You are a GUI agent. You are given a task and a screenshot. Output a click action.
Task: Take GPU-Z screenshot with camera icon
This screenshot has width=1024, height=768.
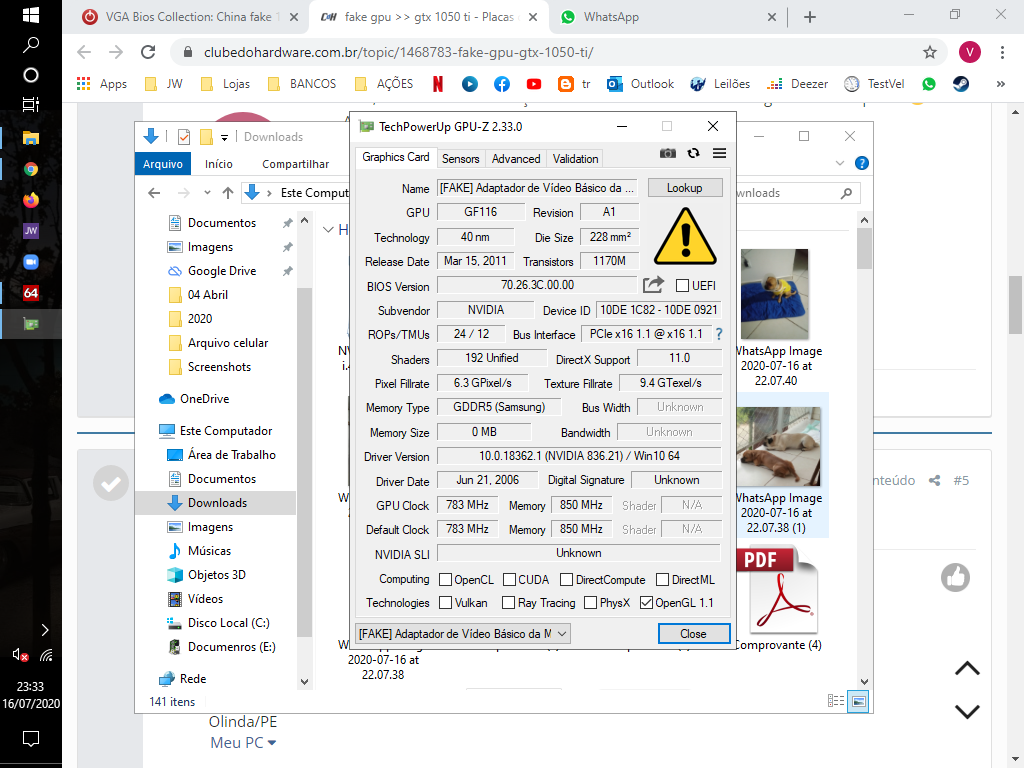[667, 153]
